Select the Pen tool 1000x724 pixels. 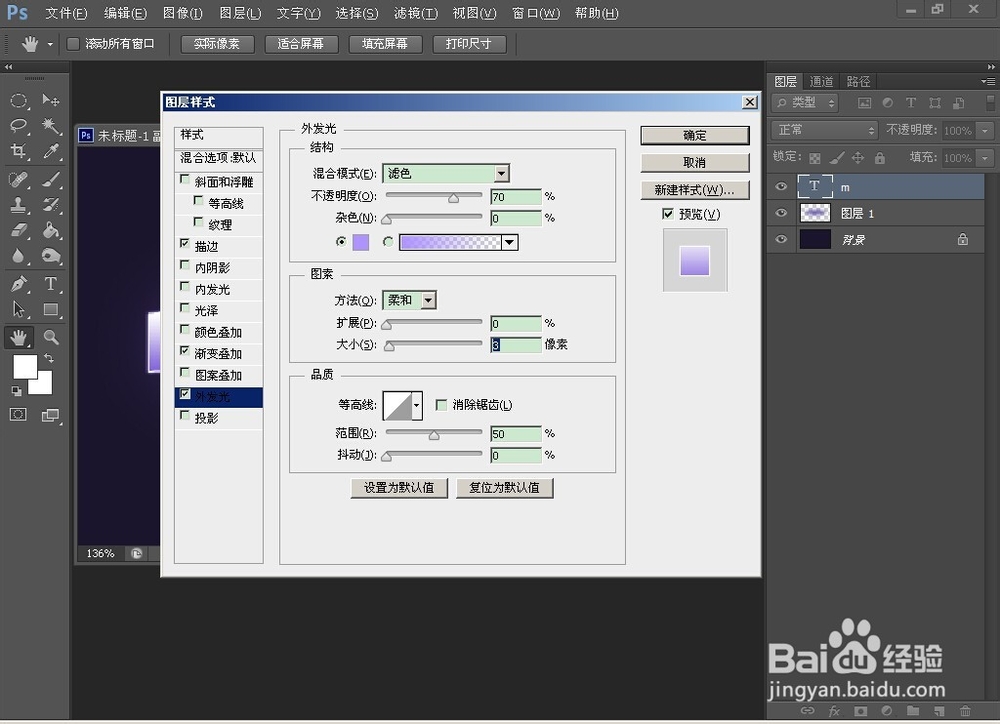click(18, 283)
